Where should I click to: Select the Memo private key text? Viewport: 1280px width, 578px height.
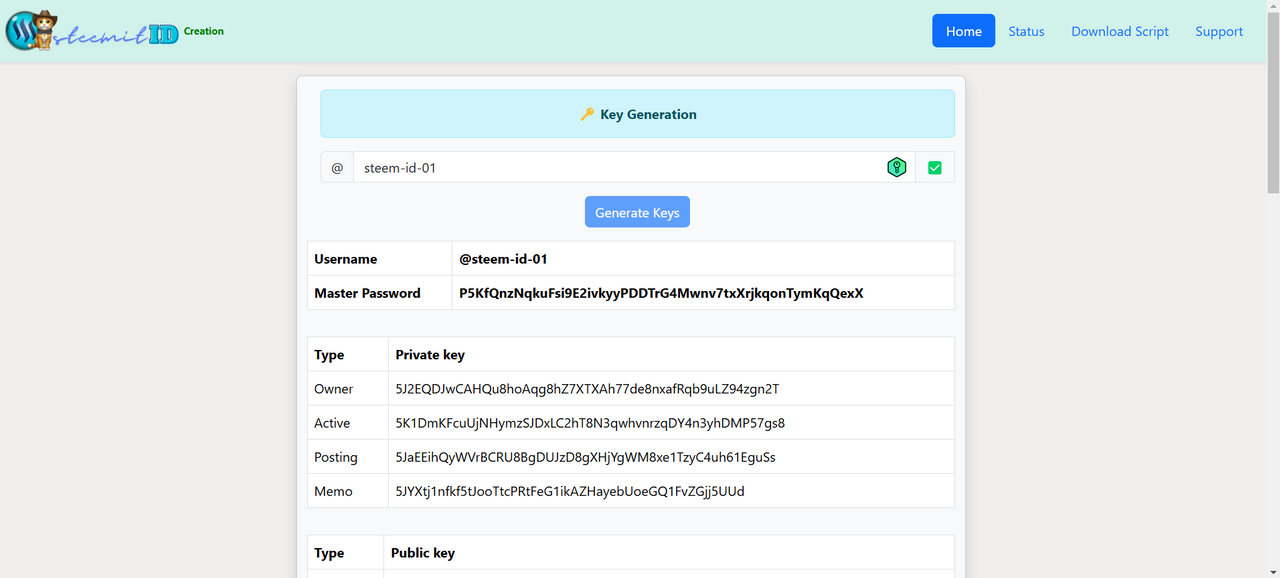pos(570,491)
